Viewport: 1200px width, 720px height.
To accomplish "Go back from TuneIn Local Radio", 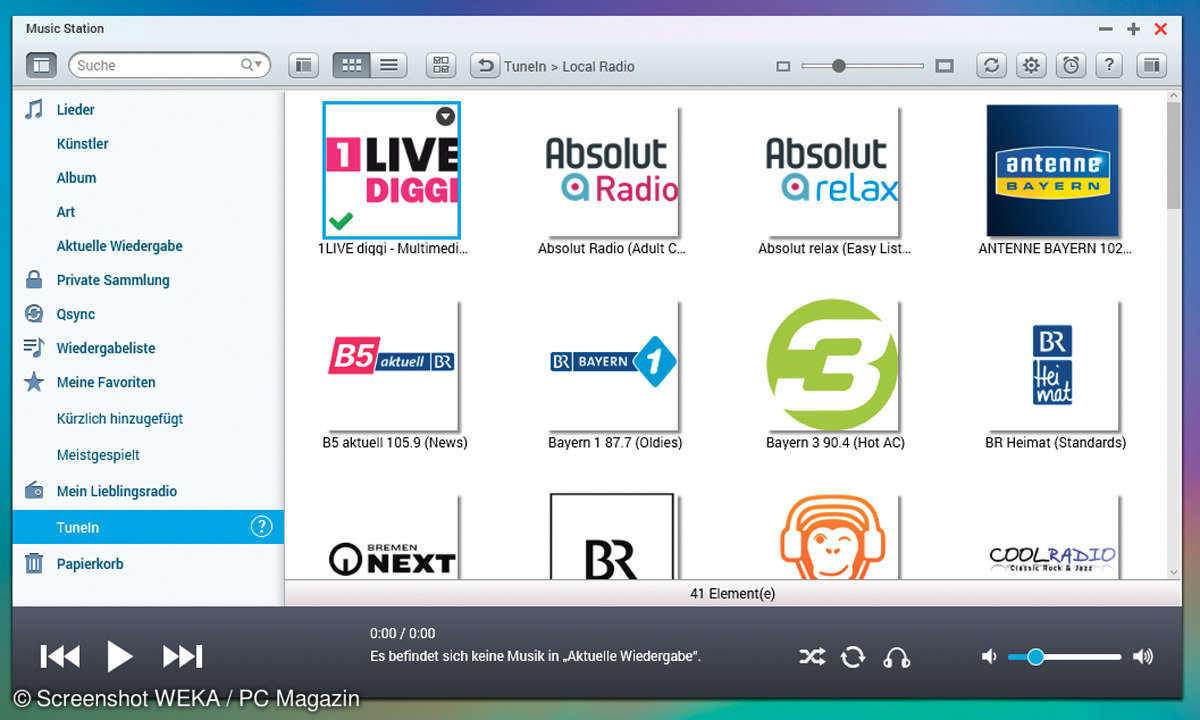I will pyautogui.click(x=485, y=65).
